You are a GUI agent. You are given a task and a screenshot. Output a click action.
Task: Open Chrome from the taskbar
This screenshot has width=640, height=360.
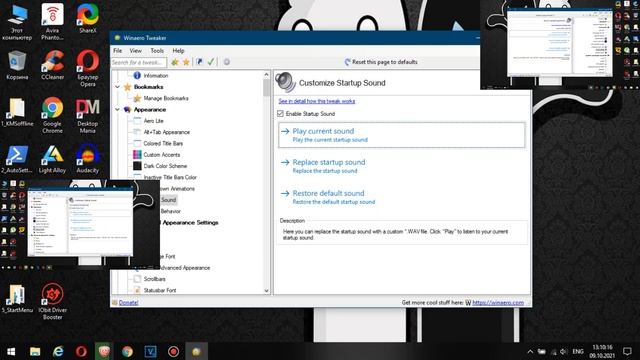point(127,351)
